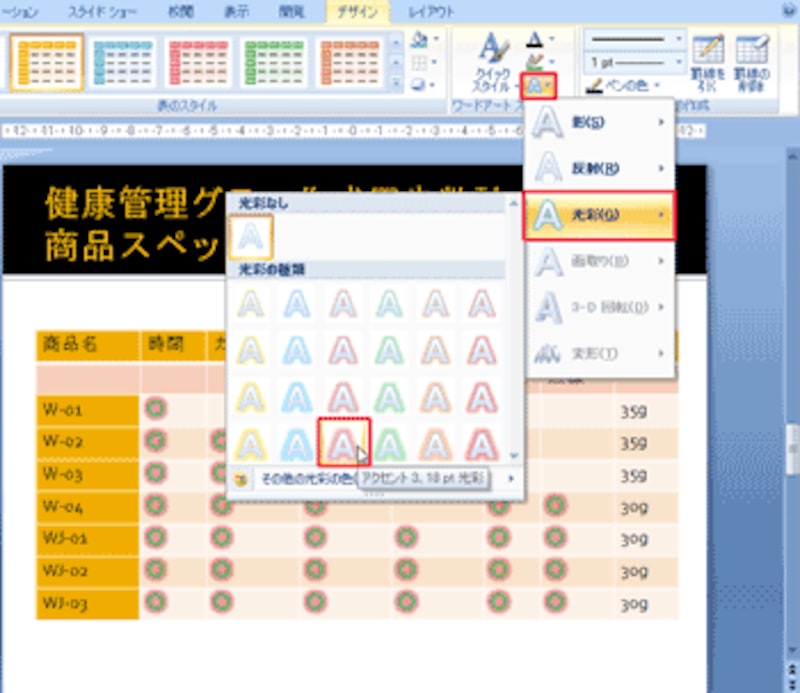Click glow gallery scrollbar up arrow
Viewport: 800px width, 693px height.
click(x=514, y=204)
